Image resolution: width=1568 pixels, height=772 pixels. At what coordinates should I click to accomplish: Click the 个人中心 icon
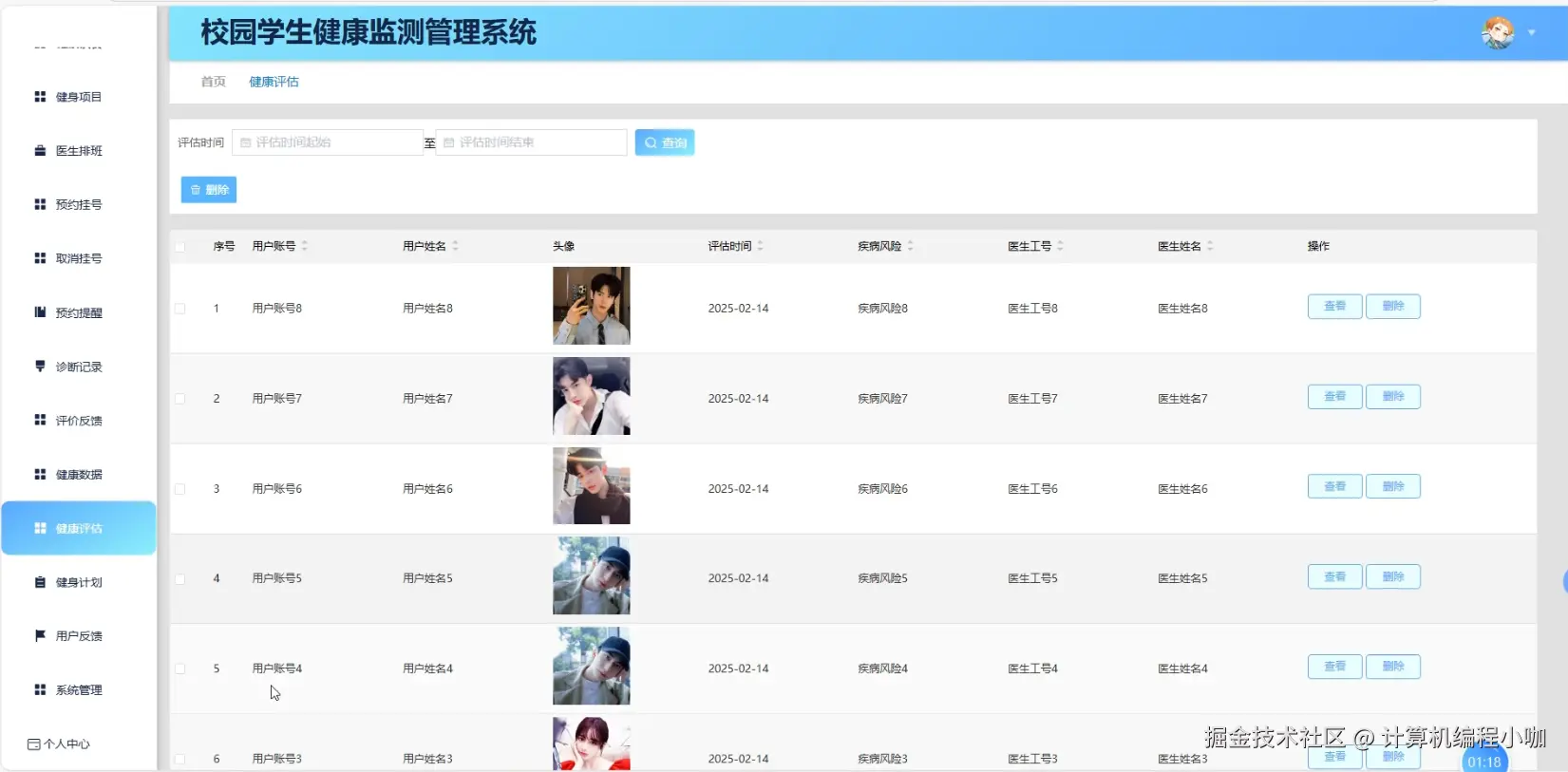pos(33,744)
